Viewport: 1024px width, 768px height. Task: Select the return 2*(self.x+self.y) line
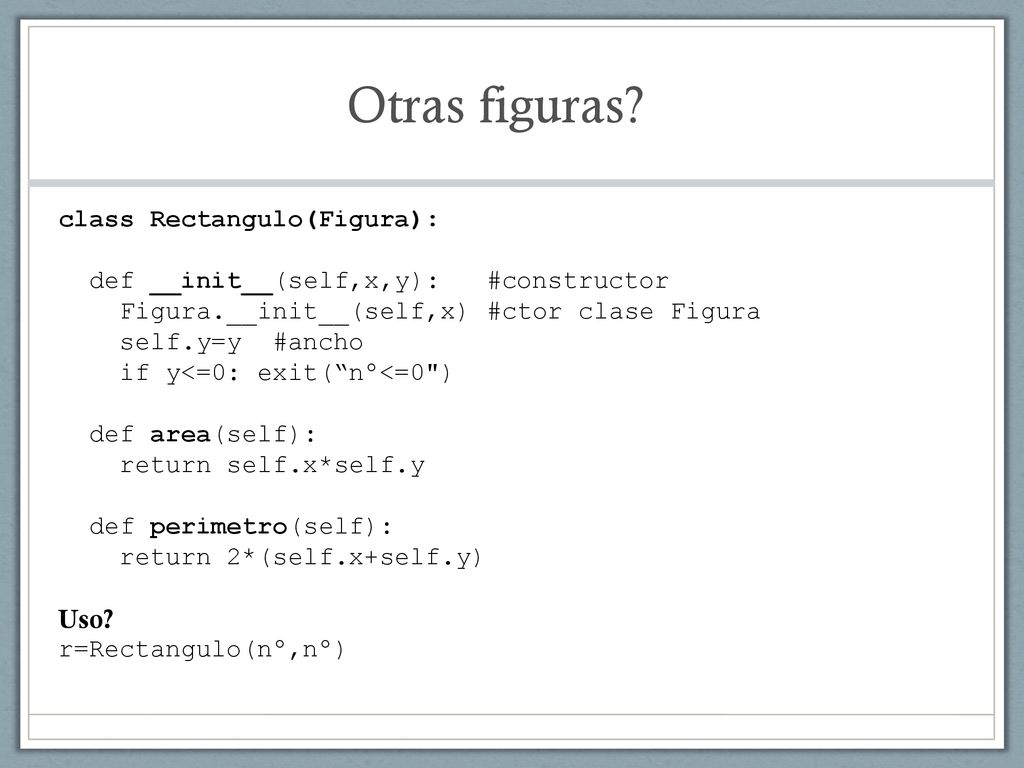[x=301, y=558]
